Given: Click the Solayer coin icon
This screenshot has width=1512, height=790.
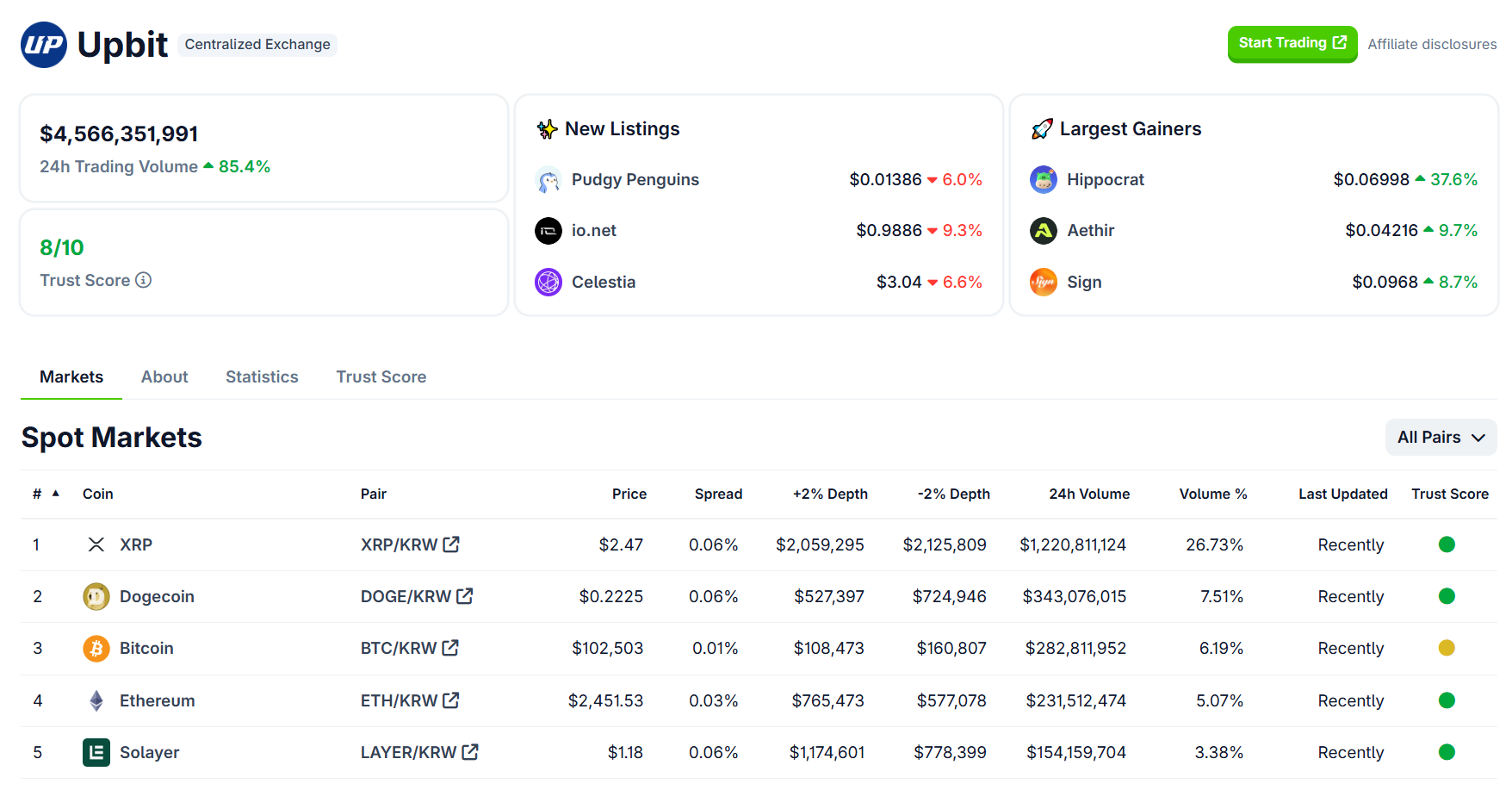Looking at the screenshot, I should [x=96, y=752].
